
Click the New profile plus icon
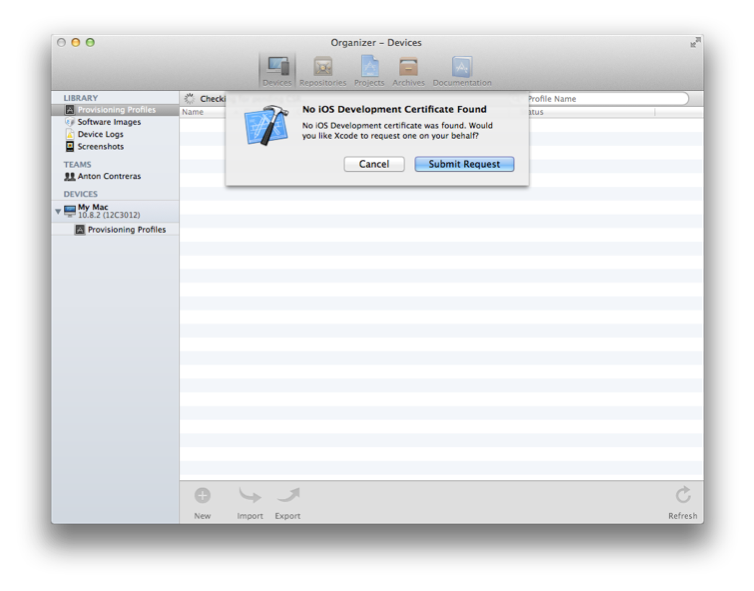(202, 495)
